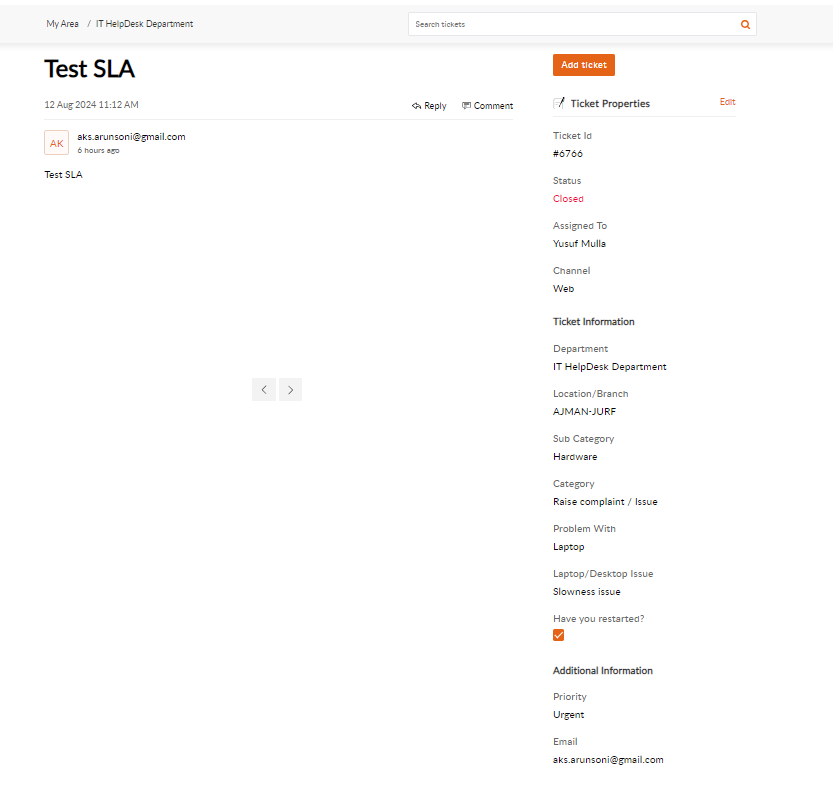Viewport: 833px width, 796px height.
Task: Expand next ticket using right chevron
Action: click(290, 389)
